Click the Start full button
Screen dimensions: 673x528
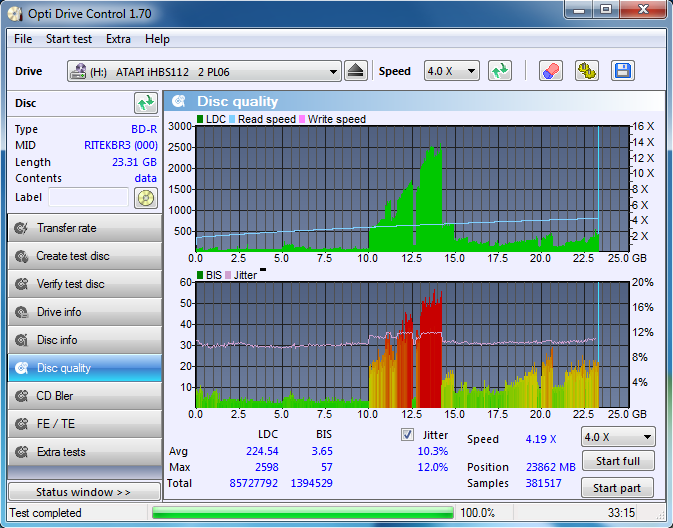click(618, 461)
